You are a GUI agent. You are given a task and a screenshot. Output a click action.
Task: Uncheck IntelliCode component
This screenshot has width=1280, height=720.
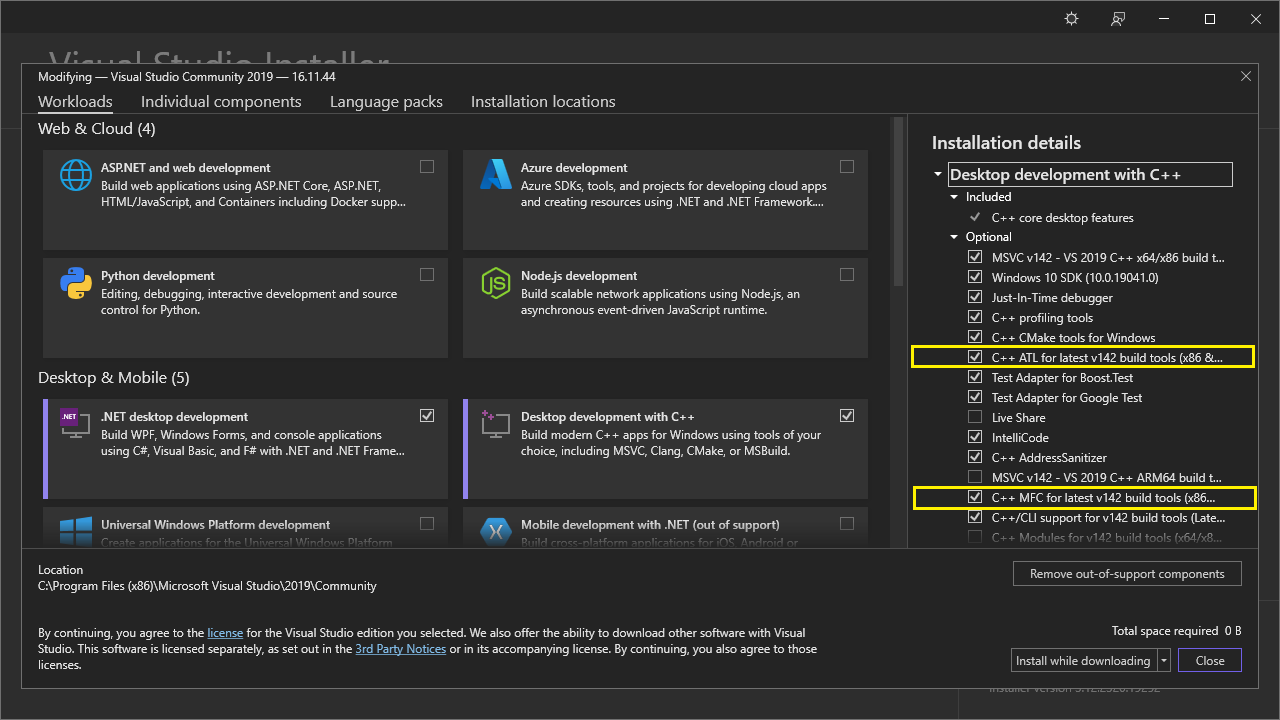[x=975, y=437]
